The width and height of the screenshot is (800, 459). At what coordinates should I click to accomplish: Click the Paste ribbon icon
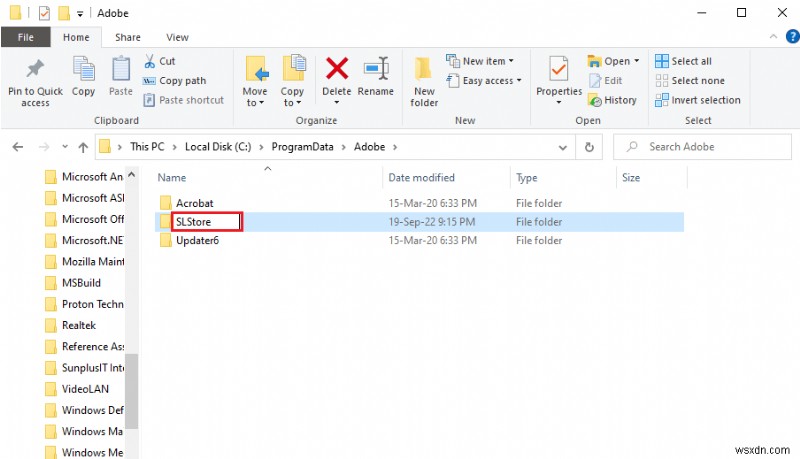coord(121,69)
